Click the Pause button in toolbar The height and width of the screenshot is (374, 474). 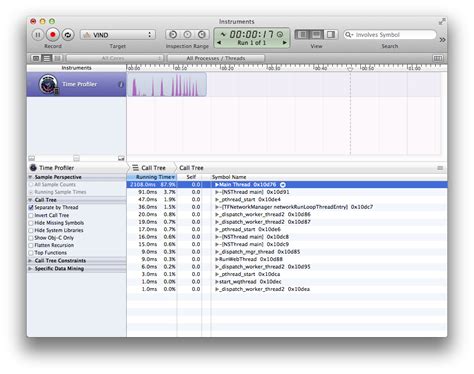(x=38, y=35)
